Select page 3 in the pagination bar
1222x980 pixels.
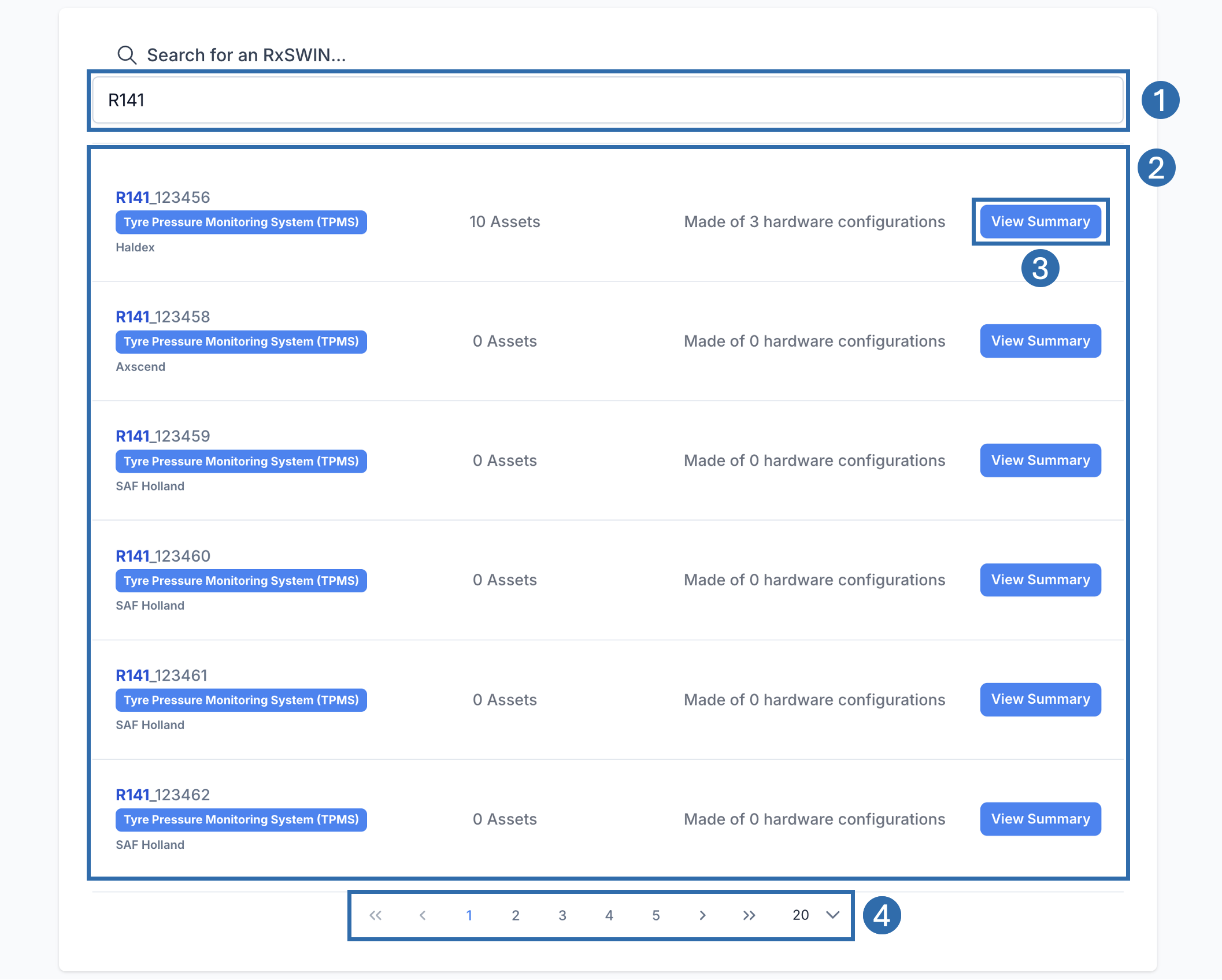[562, 915]
